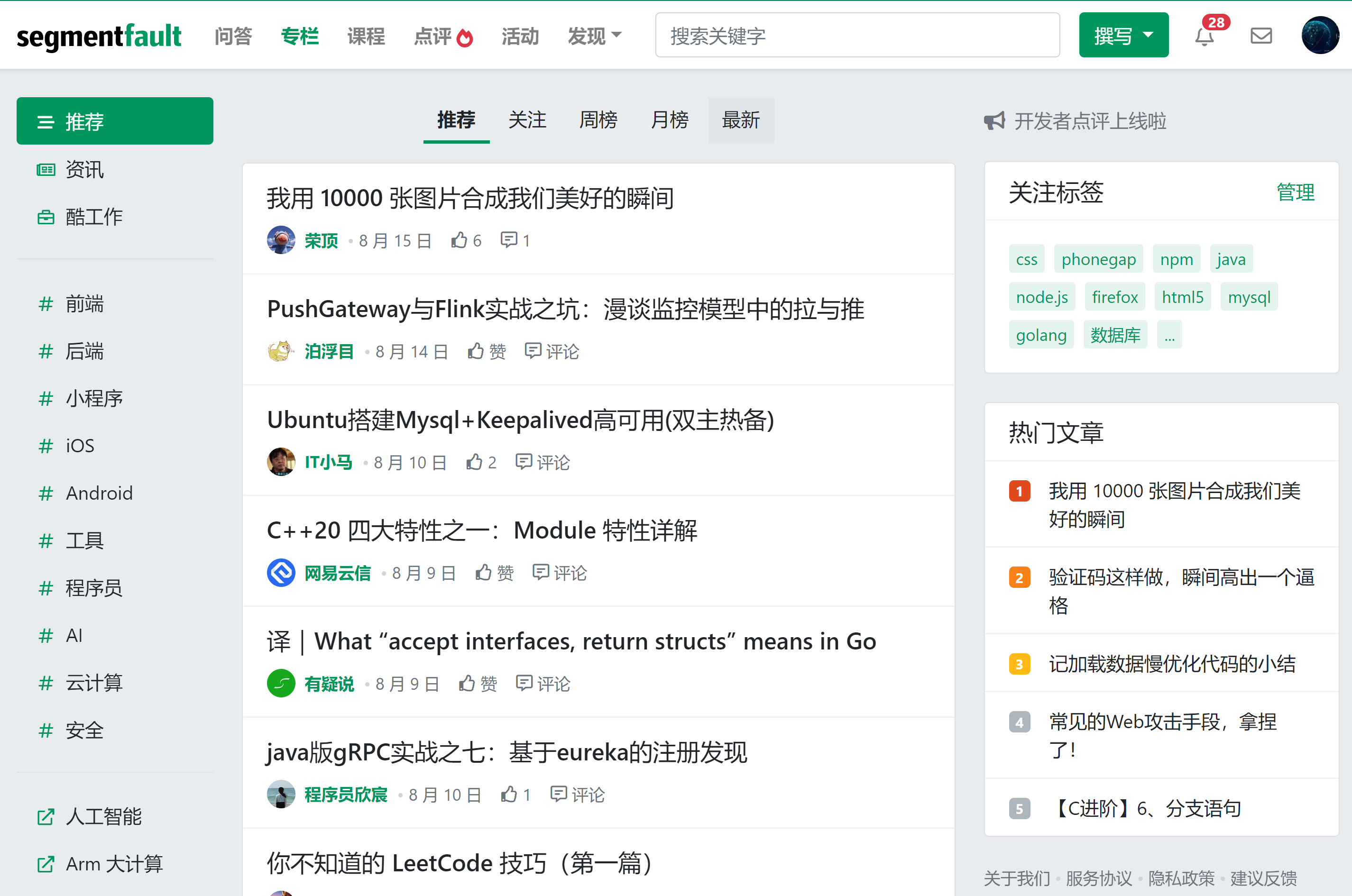The image size is (1352, 896).
Task: Click 管理 to manage followed tags
Action: [1295, 192]
